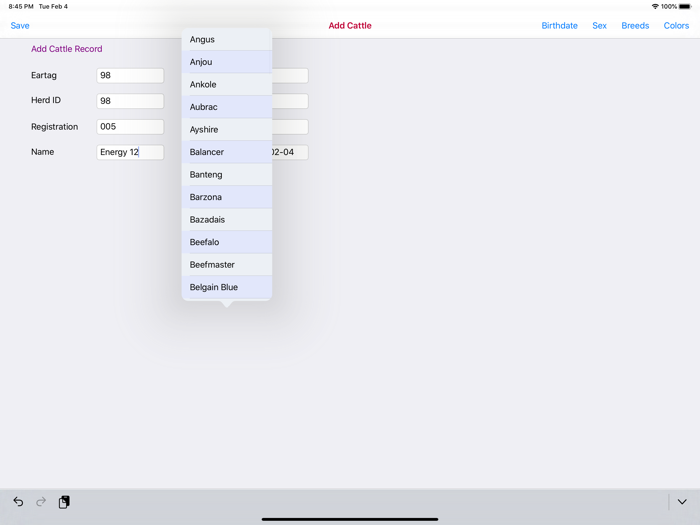
Task: Open the Birthdate picker
Action: [x=559, y=25]
